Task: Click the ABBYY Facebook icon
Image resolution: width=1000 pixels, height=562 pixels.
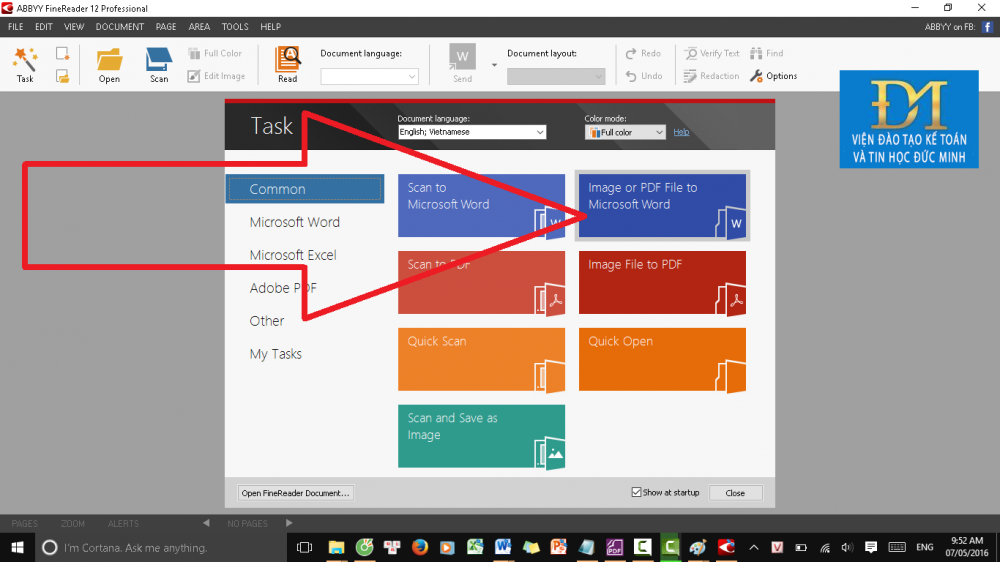Action: tap(987, 27)
